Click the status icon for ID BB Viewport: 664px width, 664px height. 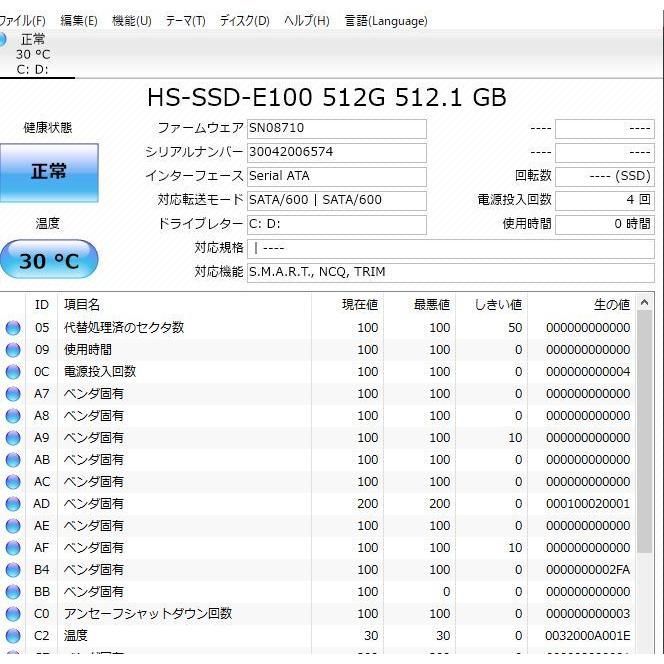point(13,592)
